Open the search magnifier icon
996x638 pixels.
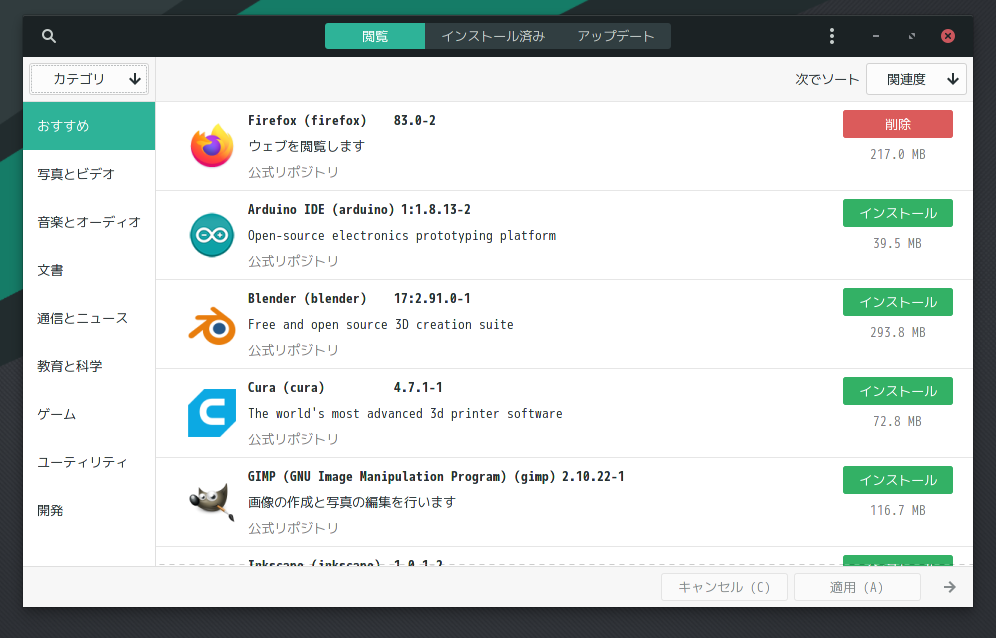tap(49, 36)
